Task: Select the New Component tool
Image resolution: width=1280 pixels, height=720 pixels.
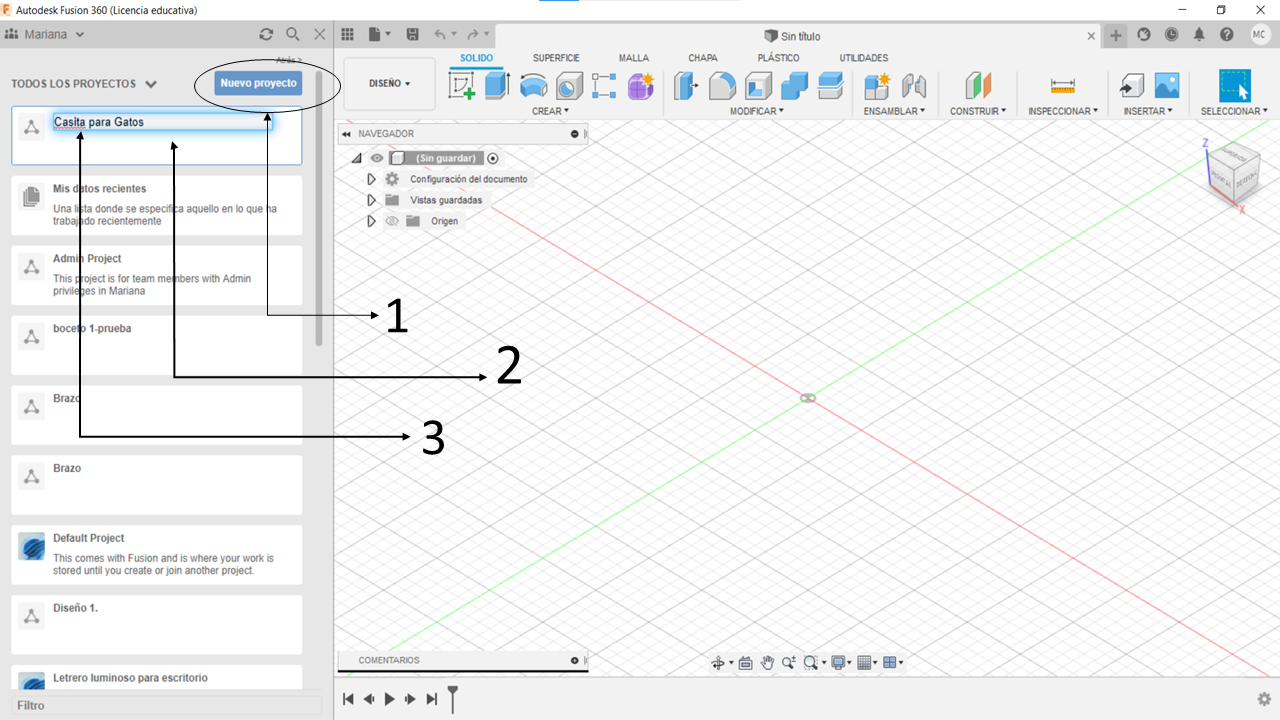Action: (x=877, y=86)
